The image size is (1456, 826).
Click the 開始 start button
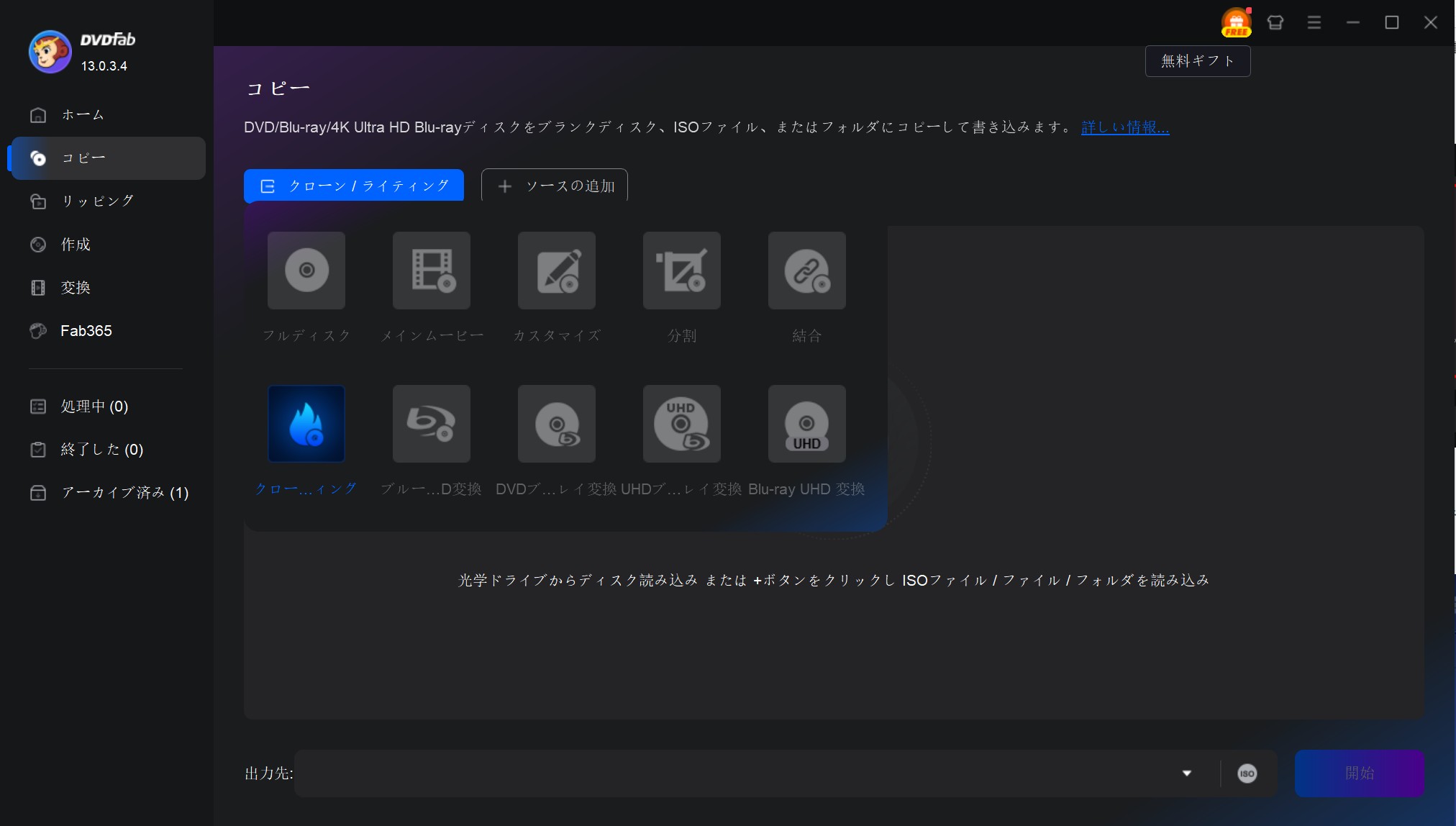[x=1360, y=773]
